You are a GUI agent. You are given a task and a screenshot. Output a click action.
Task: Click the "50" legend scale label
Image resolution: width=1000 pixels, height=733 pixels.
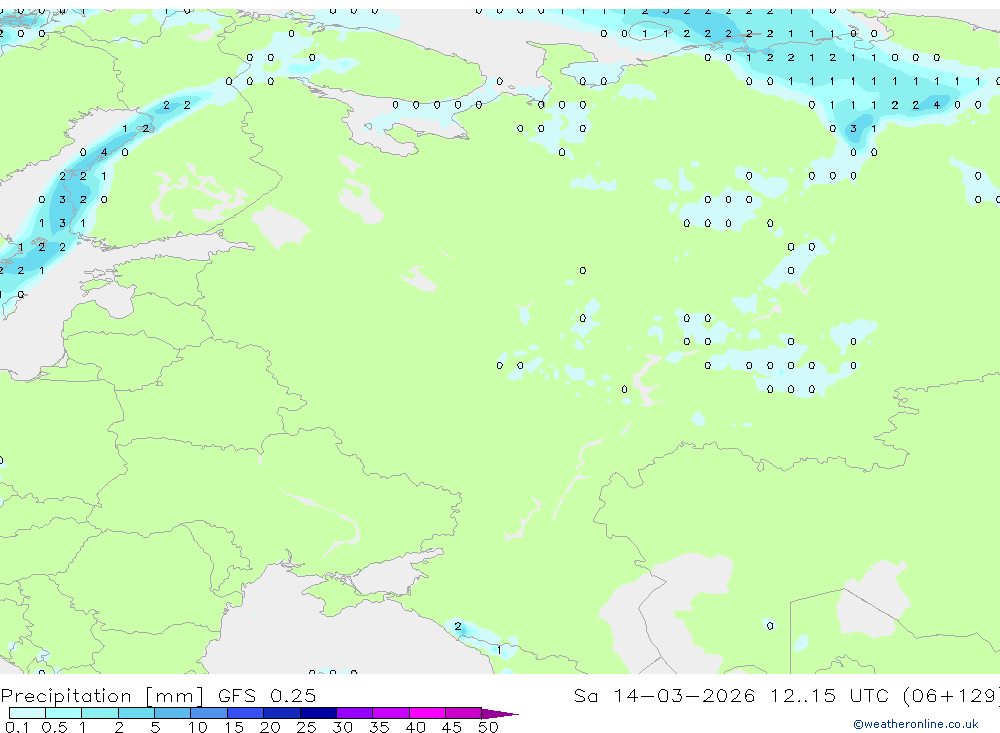(x=488, y=727)
